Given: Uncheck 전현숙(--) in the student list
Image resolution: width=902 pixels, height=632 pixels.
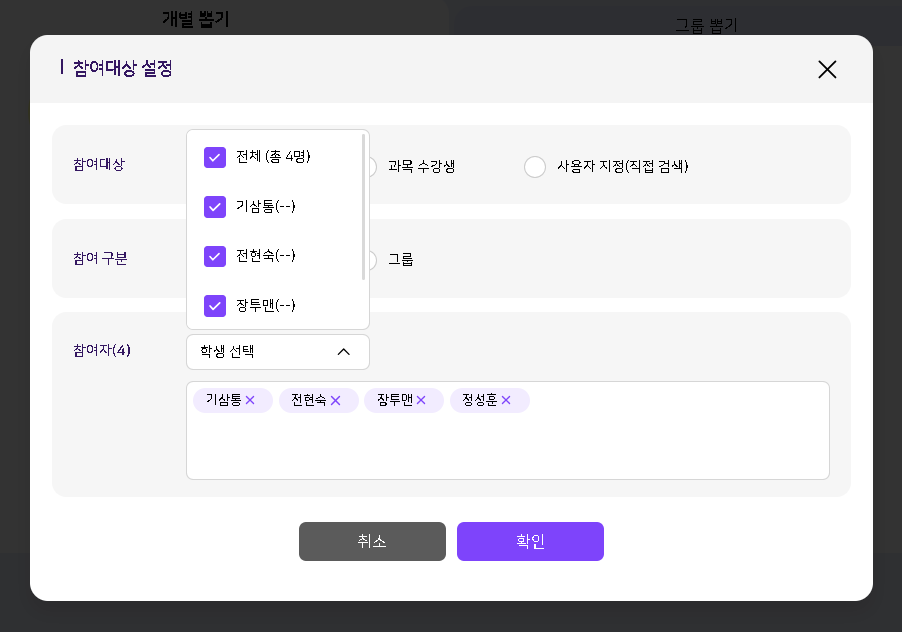Looking at the screenshot, I should point(215,256).
